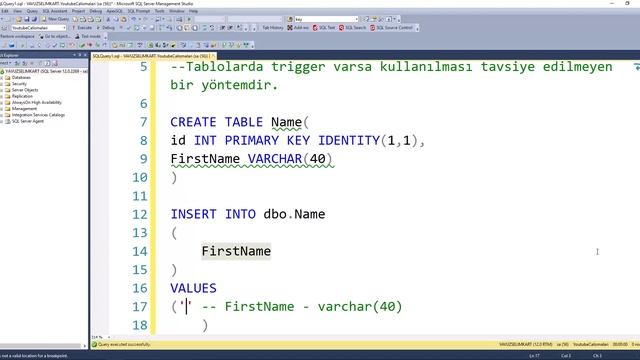The height and width of the screenshot is (360, 640).
Task: Run the query with Execute
Action: 82,28
